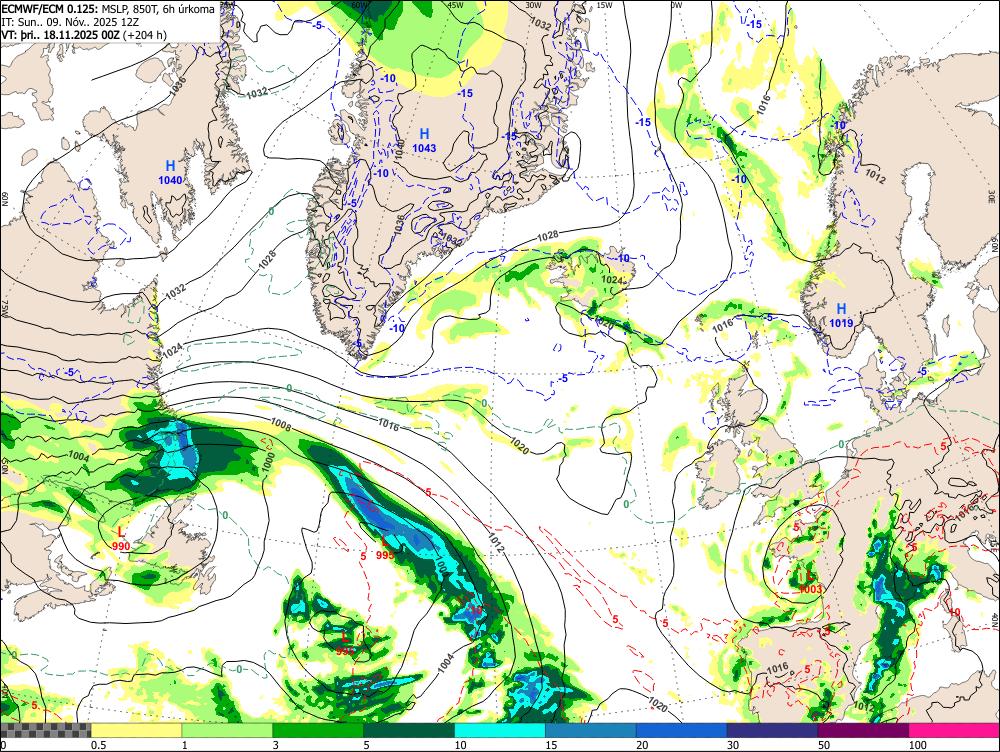Click the 30 legend scale value
The width and height of the screenshot is (1000, 752).
(733, 745)
